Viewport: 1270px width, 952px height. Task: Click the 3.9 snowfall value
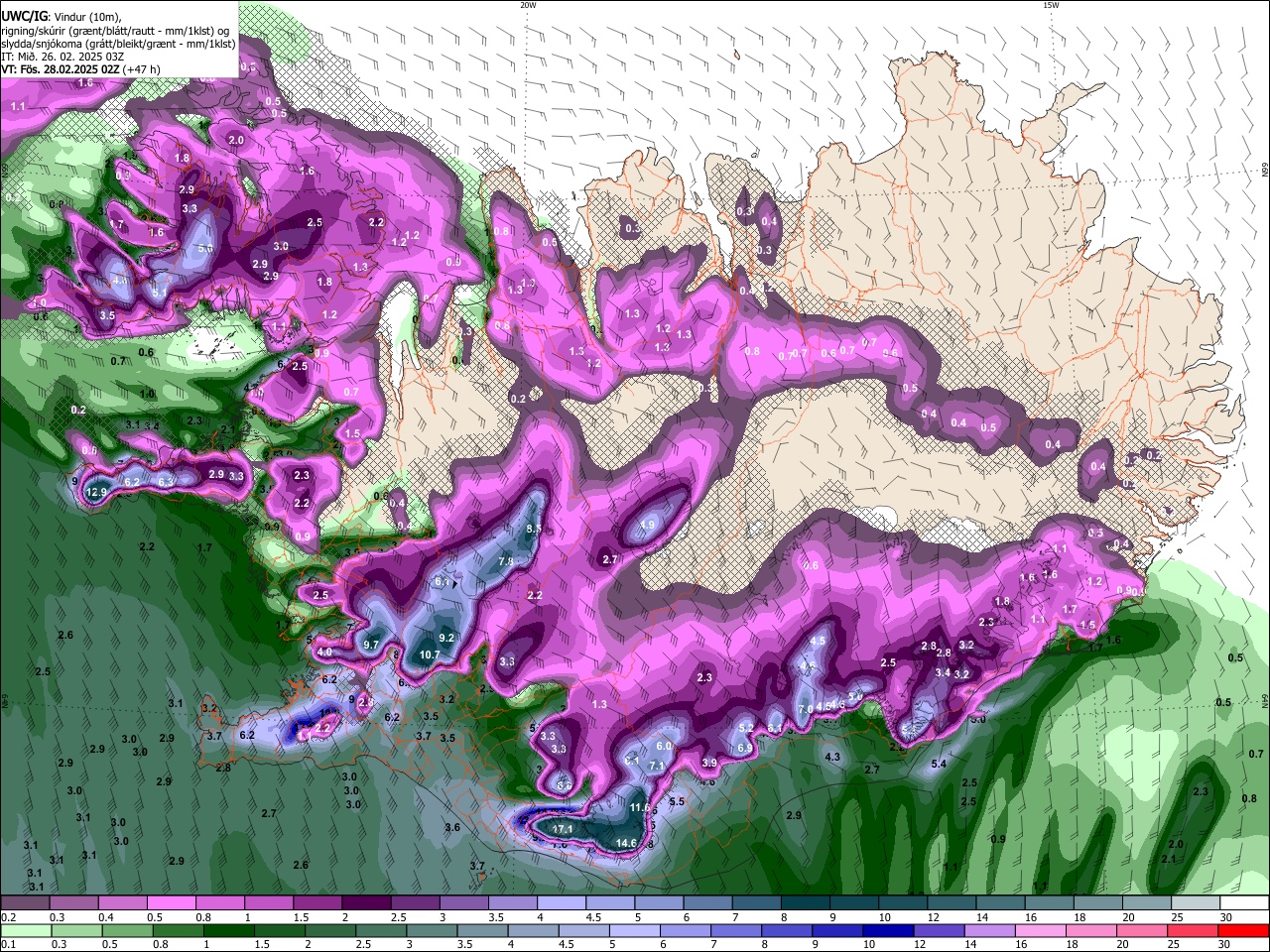tap(709, 763)
